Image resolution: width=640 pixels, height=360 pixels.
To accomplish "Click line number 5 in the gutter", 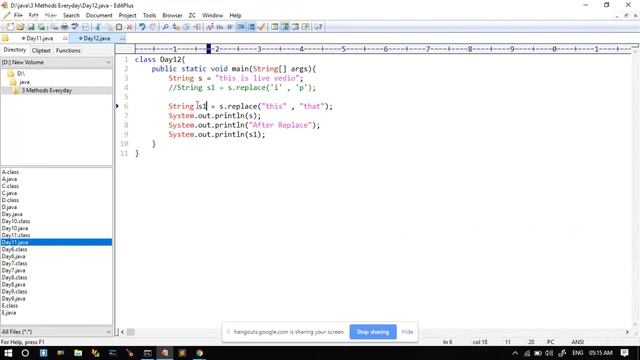I will tap(126, 97).
